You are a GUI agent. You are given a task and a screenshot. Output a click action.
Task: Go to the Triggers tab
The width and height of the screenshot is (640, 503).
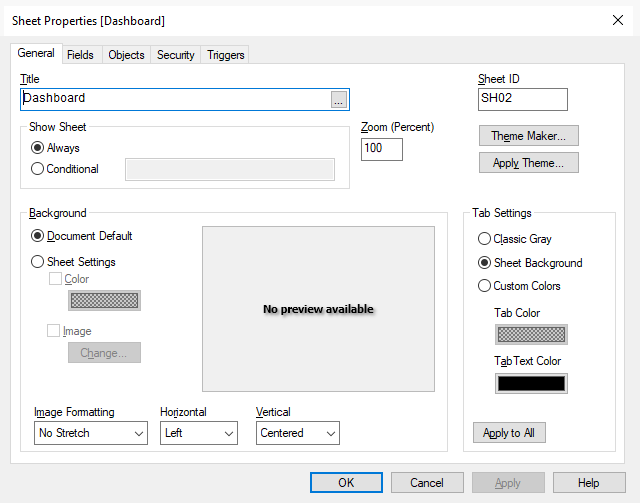[225, 55]
